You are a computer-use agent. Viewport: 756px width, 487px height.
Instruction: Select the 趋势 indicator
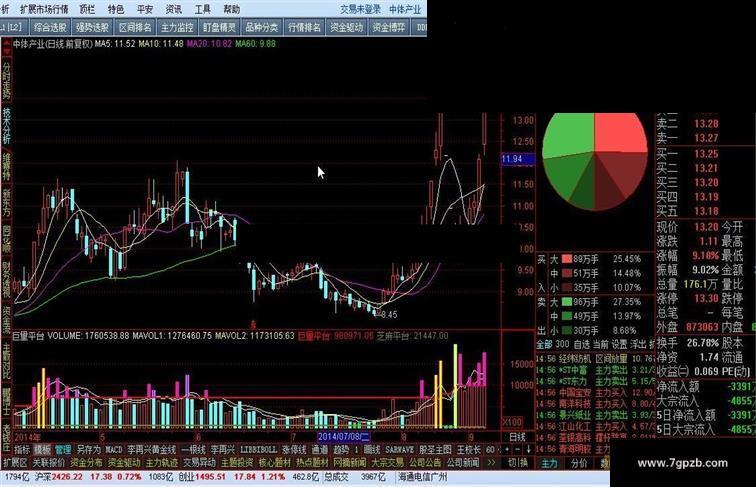(x=341, y=449)
